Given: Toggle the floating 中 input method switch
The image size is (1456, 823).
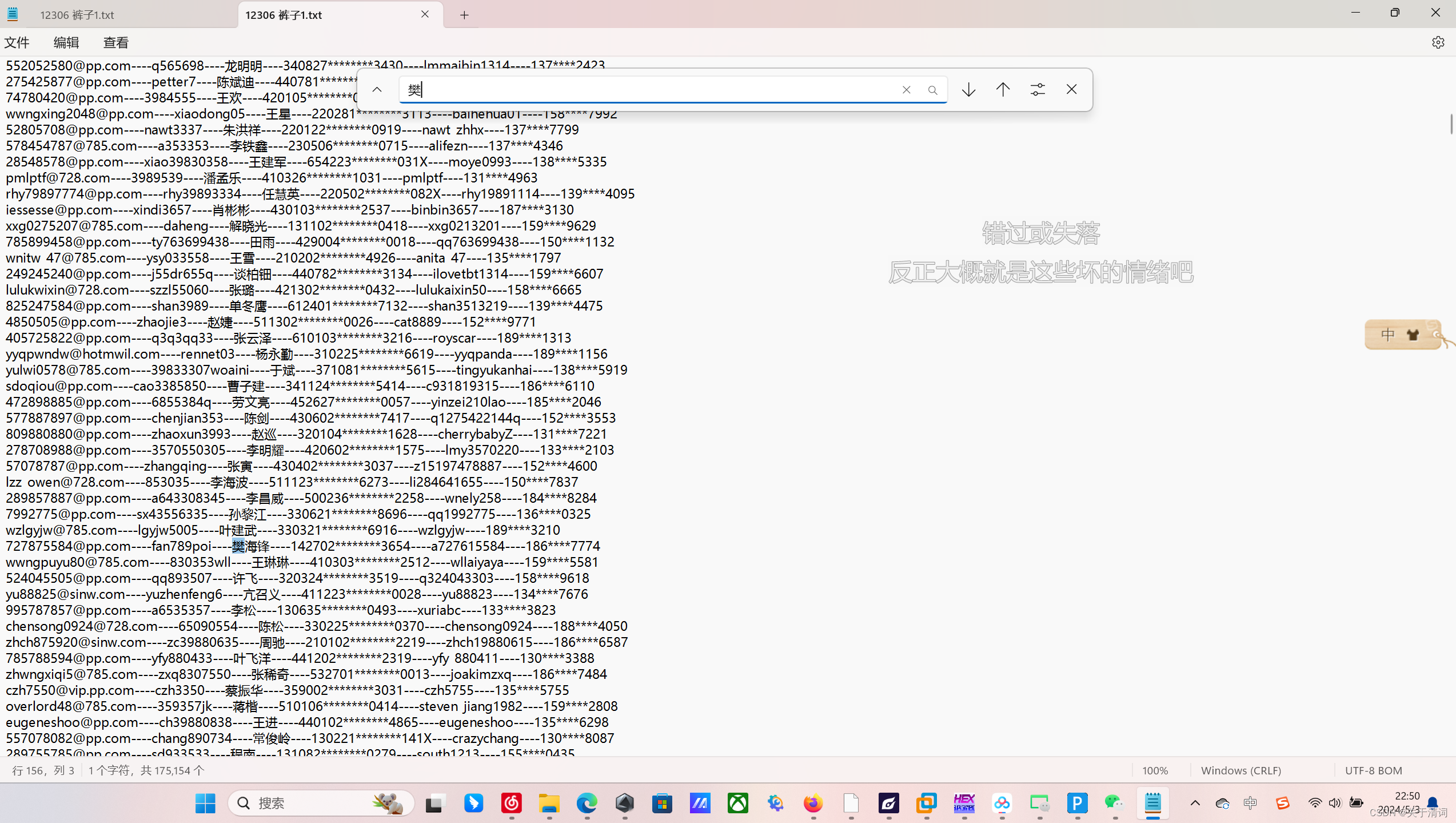Looking at the screenshot, I should (1387, 335).
